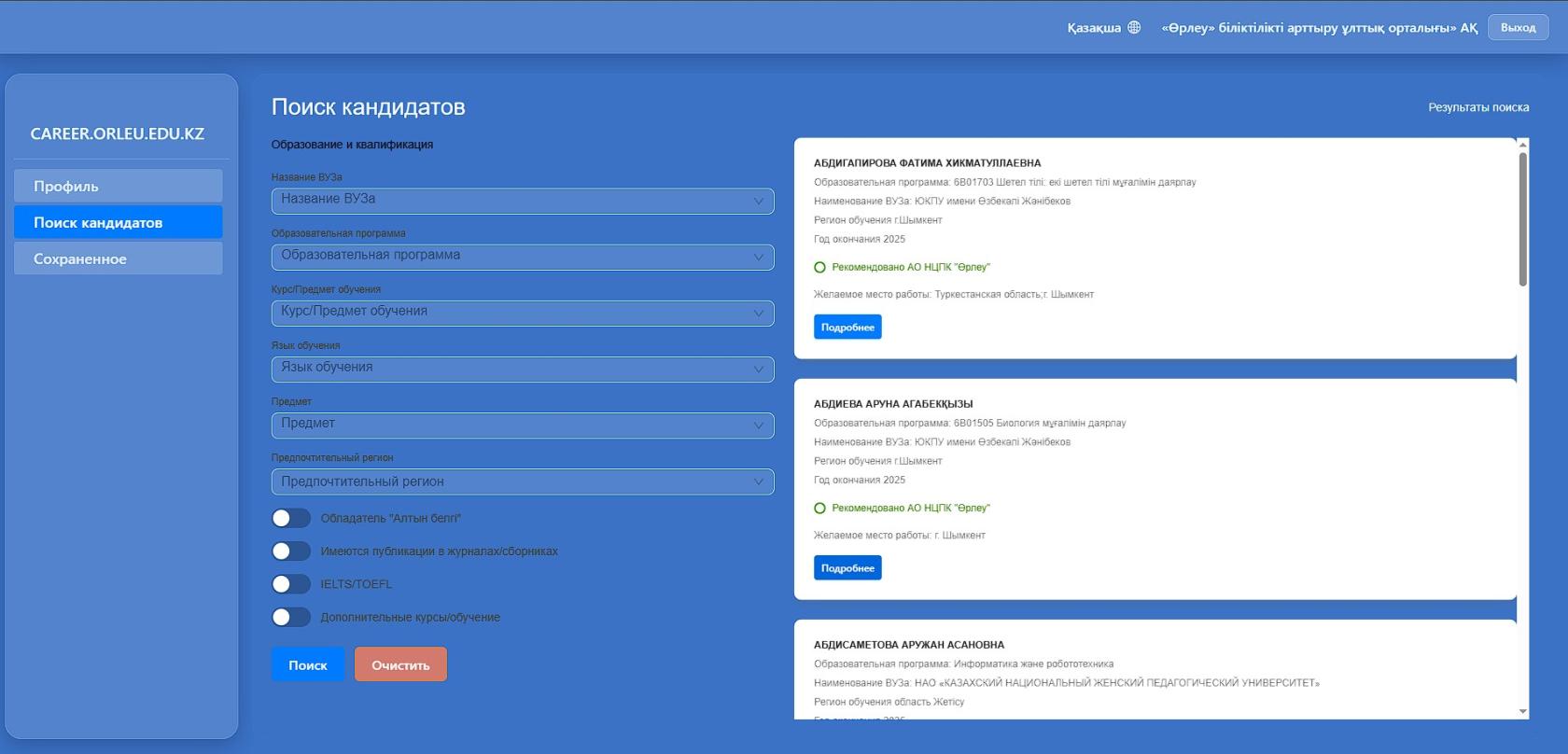The height and width of the screenshot is (754, 1568).
Task: Click the CAREER.ORLEU.EDU.KZ site title
Action: tap(118, 133)
